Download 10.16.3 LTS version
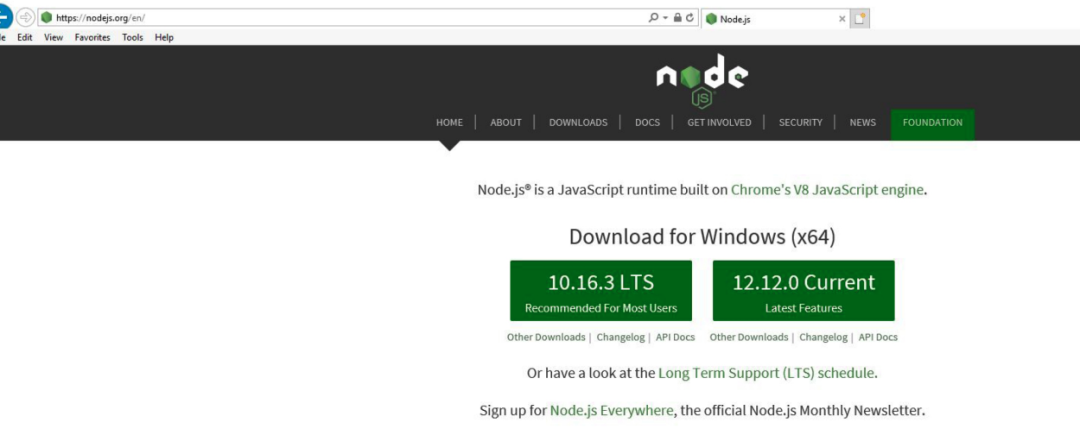 601,290
